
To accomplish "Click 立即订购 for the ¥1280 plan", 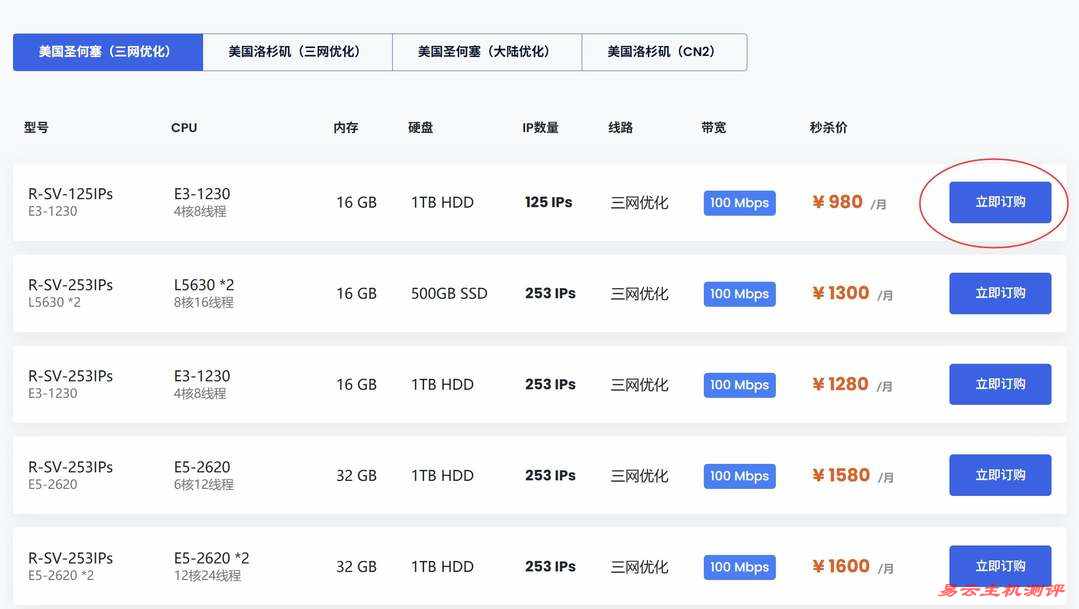I will [1000, 384].
